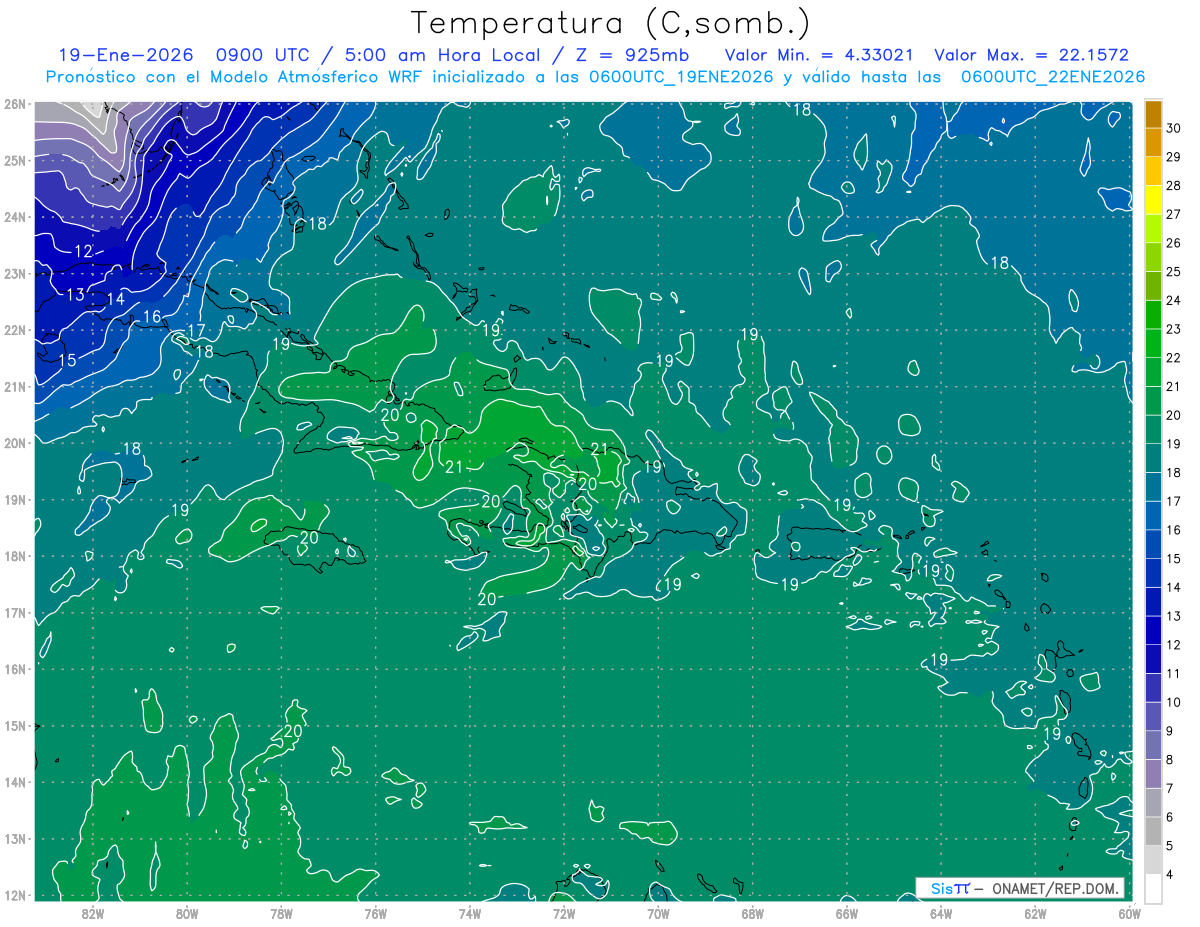Click the '78W' longitude axis label
The height and width of the screenshot is (927, 1200).
pos(281,913)
